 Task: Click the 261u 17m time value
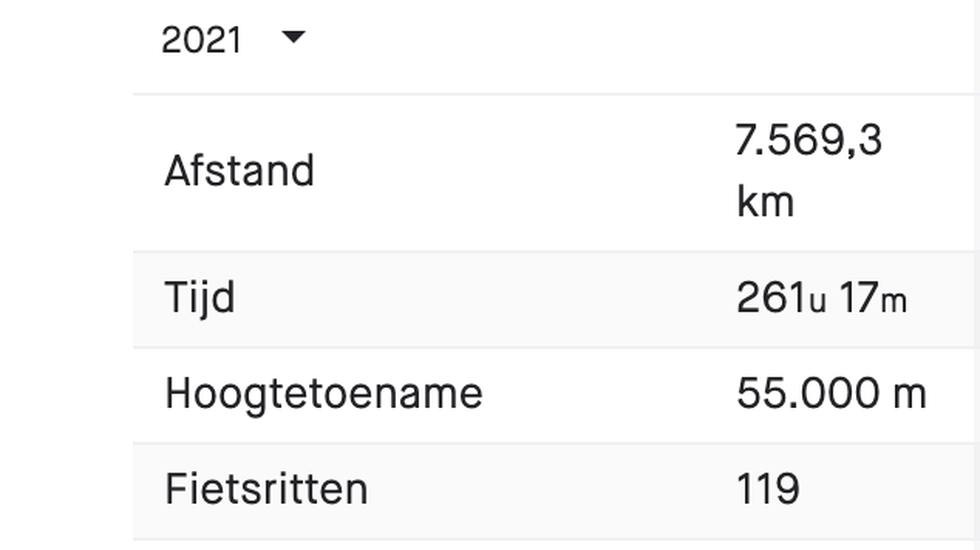(822, 298)
